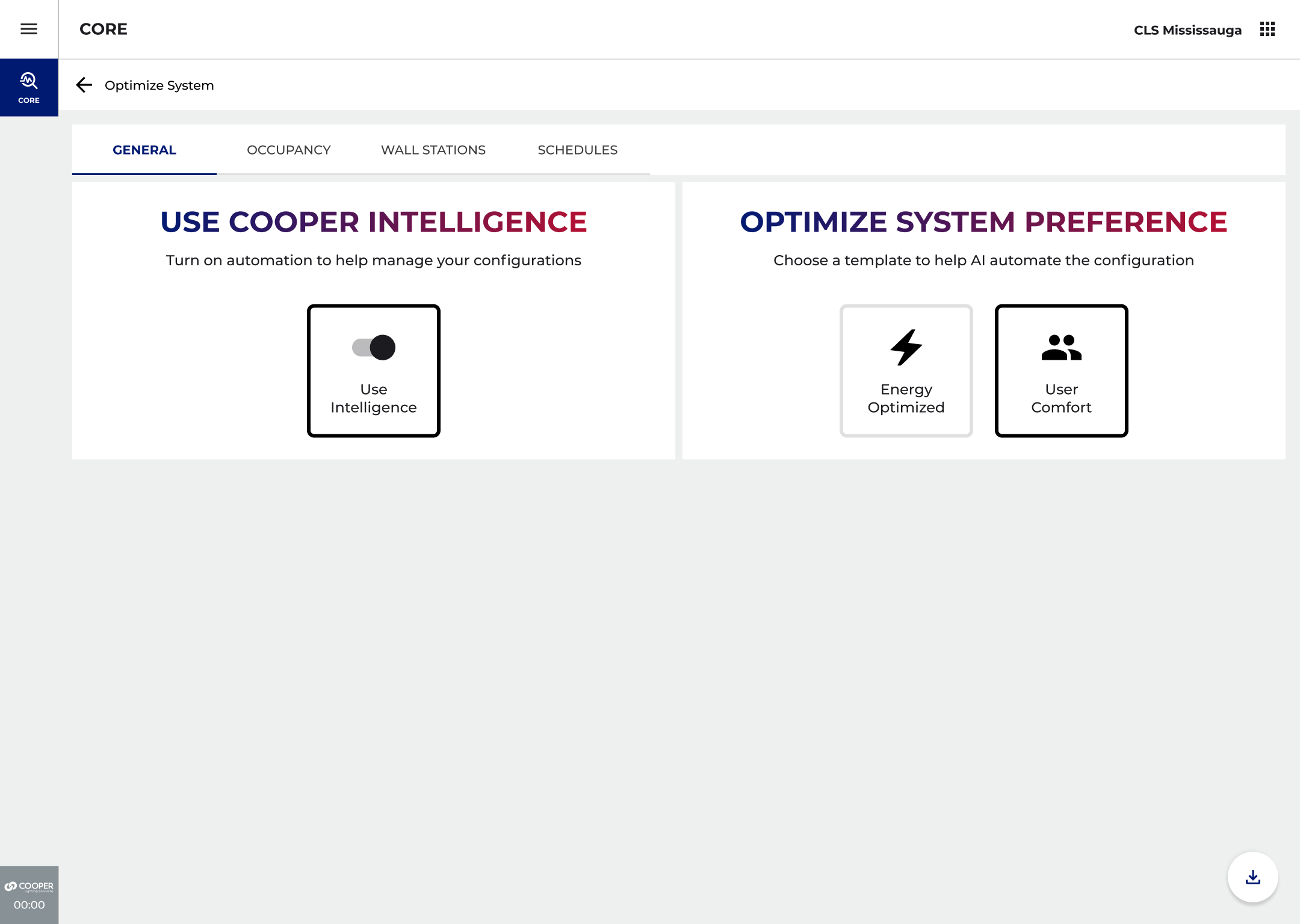Select the CORE sidebar icon
This screenshot has width=1300, height=924.
point(29,87)
